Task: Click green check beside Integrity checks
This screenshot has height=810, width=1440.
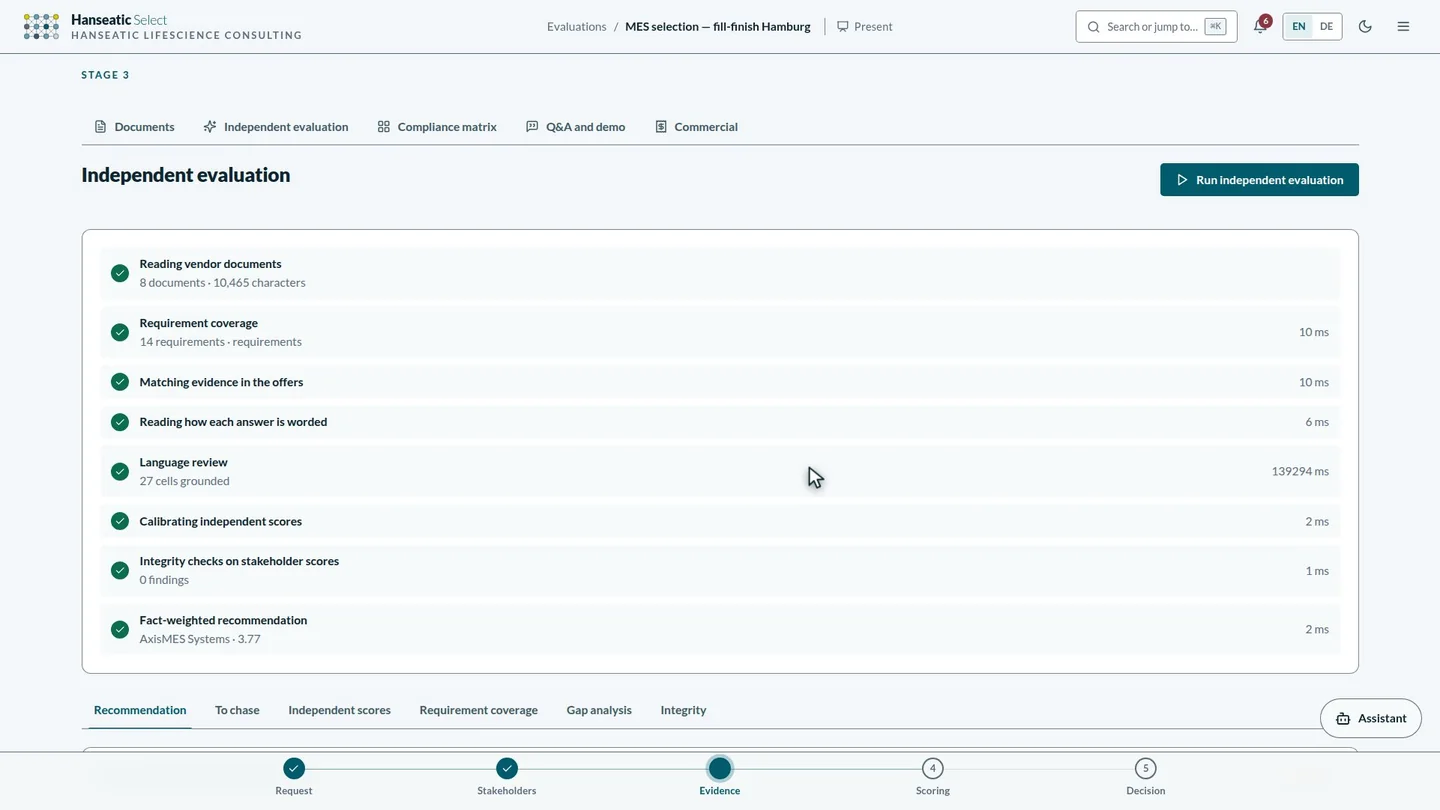Action: tap(120, 570)
